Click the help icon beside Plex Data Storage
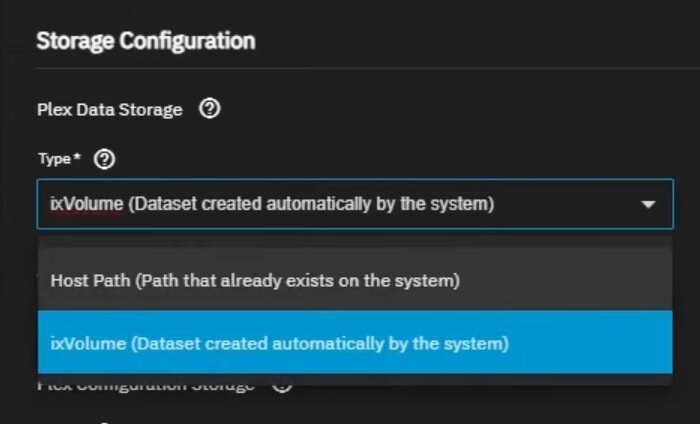700x424 pixels. [209, 110]
